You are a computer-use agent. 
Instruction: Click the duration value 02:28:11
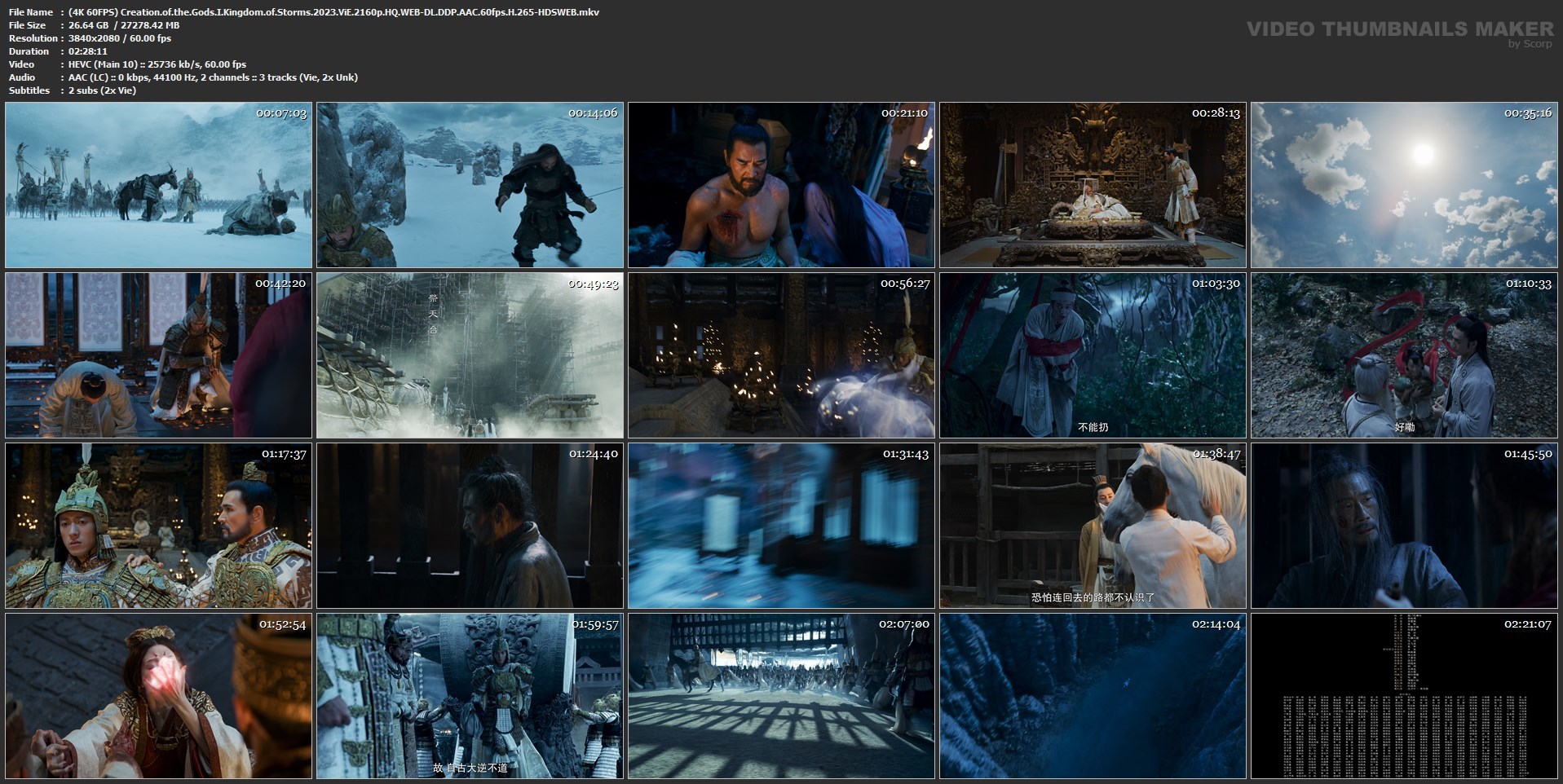(x=88, y=51)
